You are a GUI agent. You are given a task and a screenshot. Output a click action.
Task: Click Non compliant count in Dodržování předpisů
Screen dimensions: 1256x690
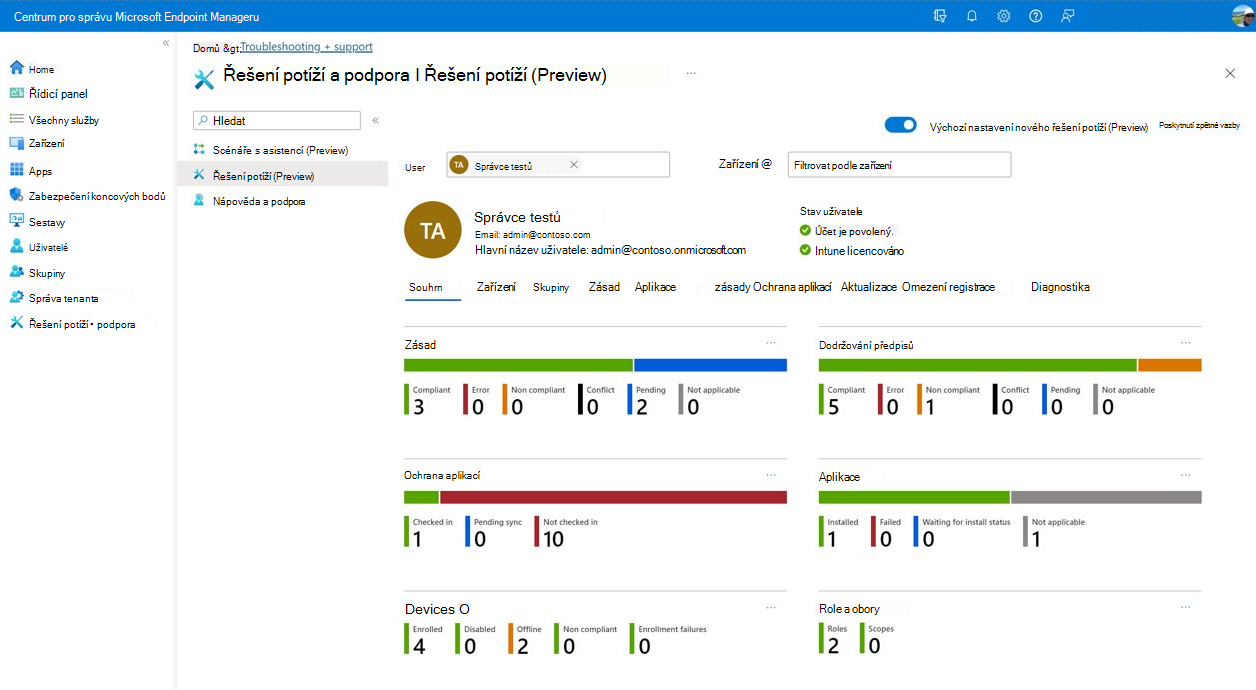coord(931,407)
